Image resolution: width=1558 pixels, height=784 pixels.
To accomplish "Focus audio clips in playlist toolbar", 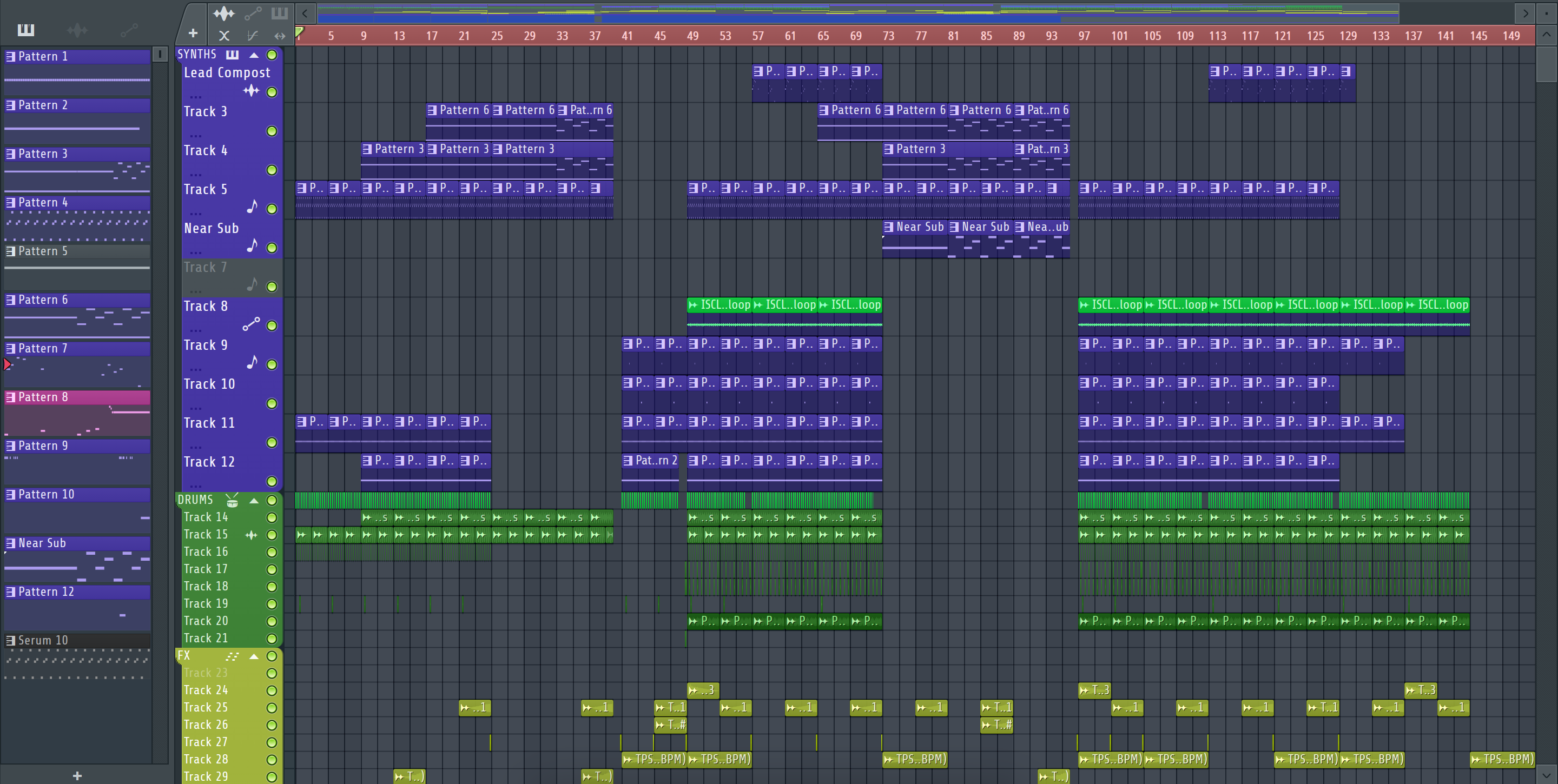I will click(223, 12).
